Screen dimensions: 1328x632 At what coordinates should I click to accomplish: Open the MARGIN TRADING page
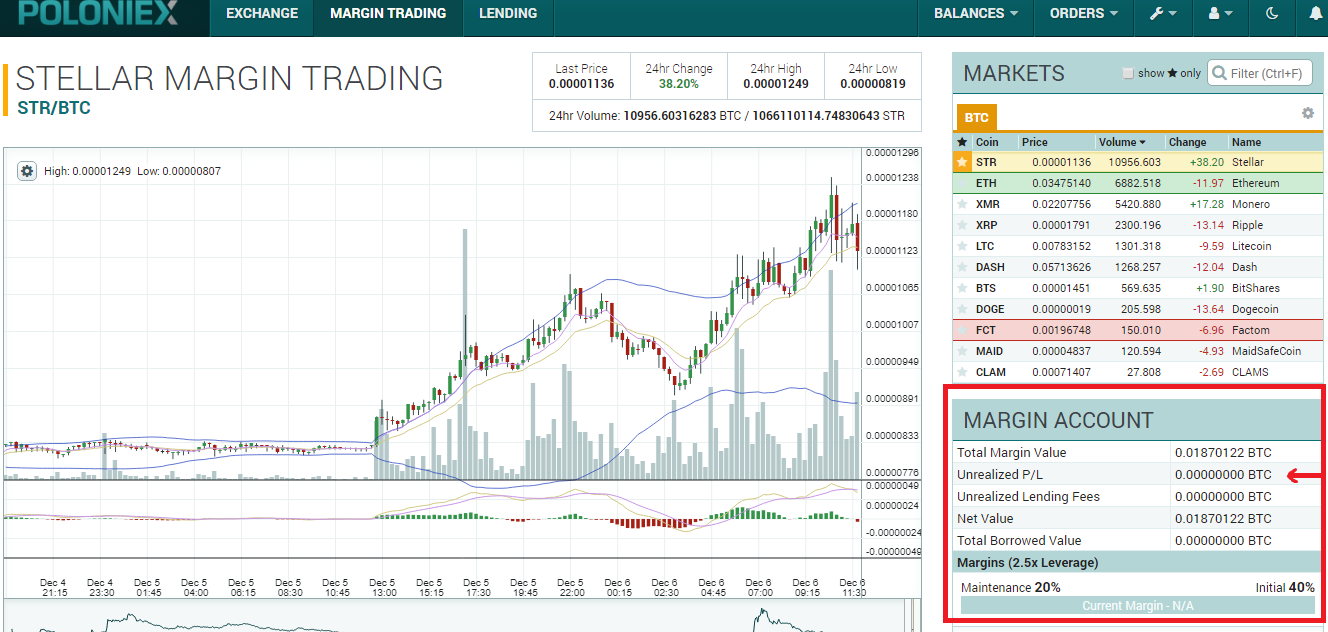click(x=388, y=14)
